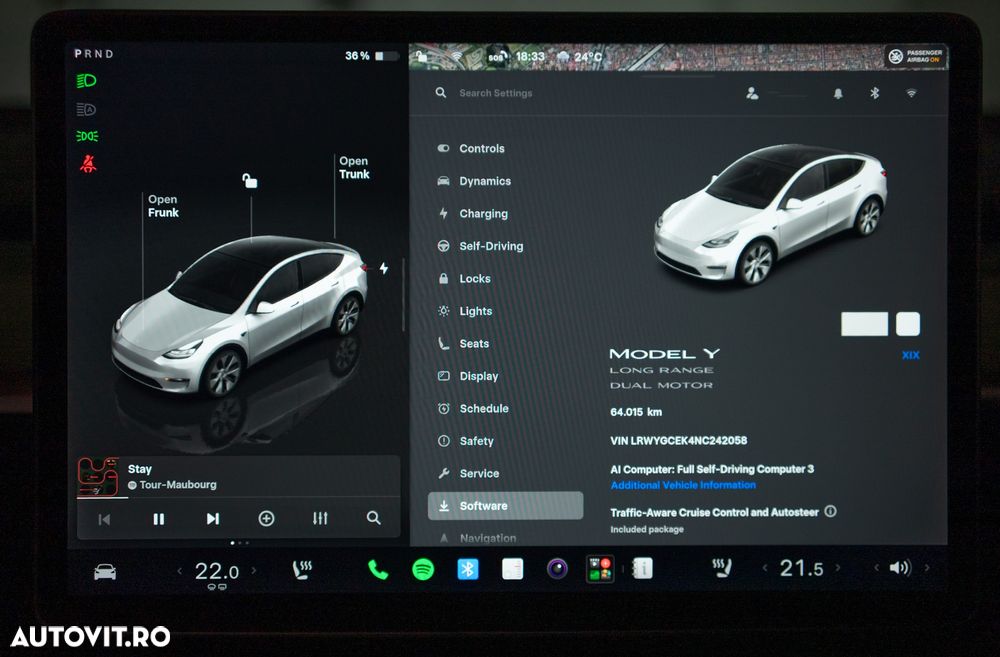Open Additional Vehicle Information link

[682, 485]
